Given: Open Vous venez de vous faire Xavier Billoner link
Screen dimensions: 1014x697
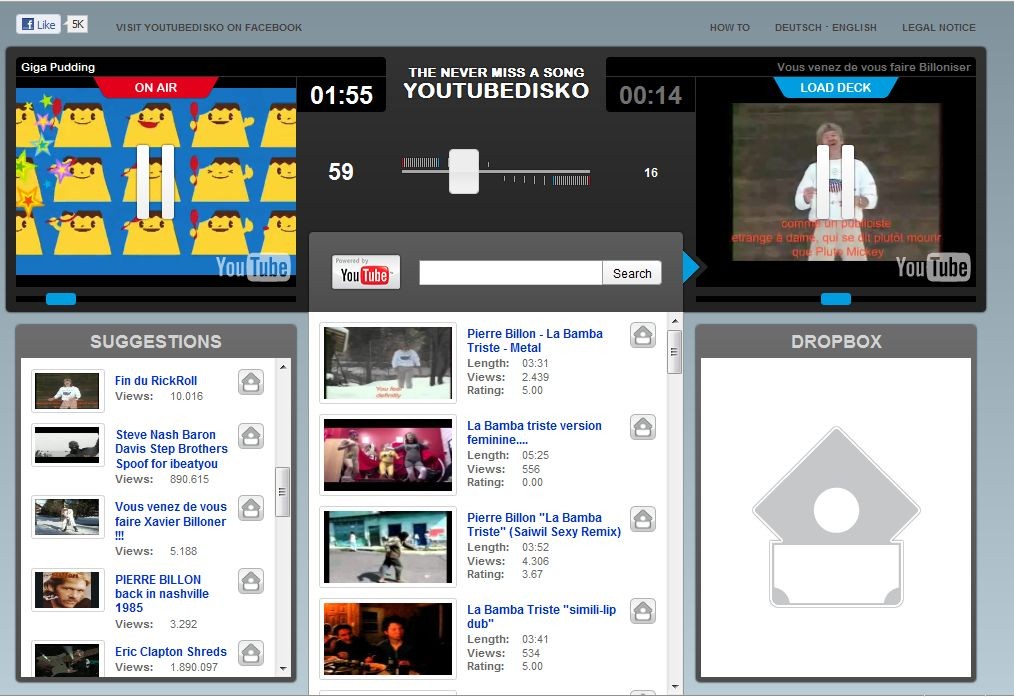Looking at the screenshot, I should pos(171,520).
